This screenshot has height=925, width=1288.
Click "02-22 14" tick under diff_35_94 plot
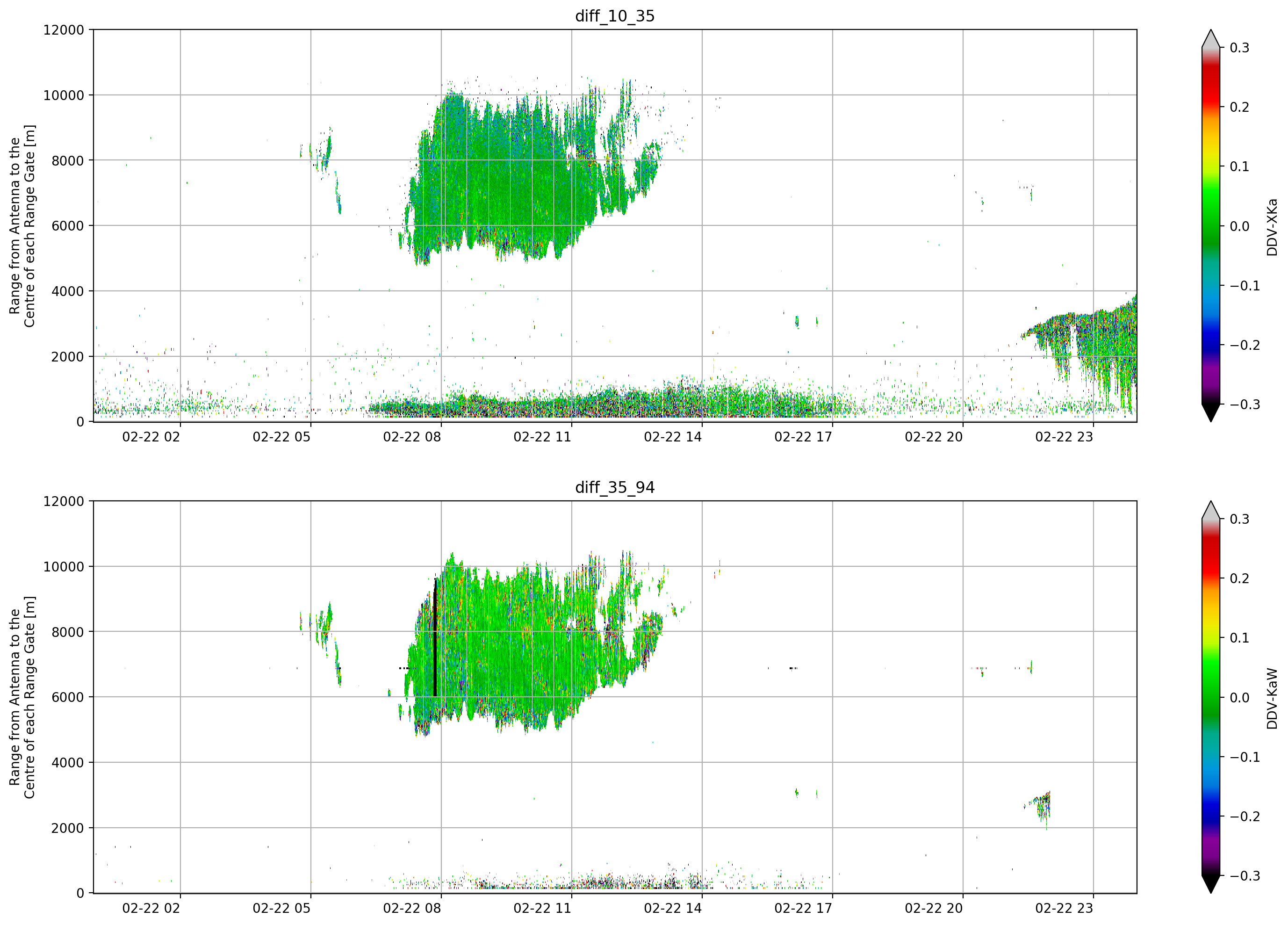pyautogui.click(x=673, y=909)
